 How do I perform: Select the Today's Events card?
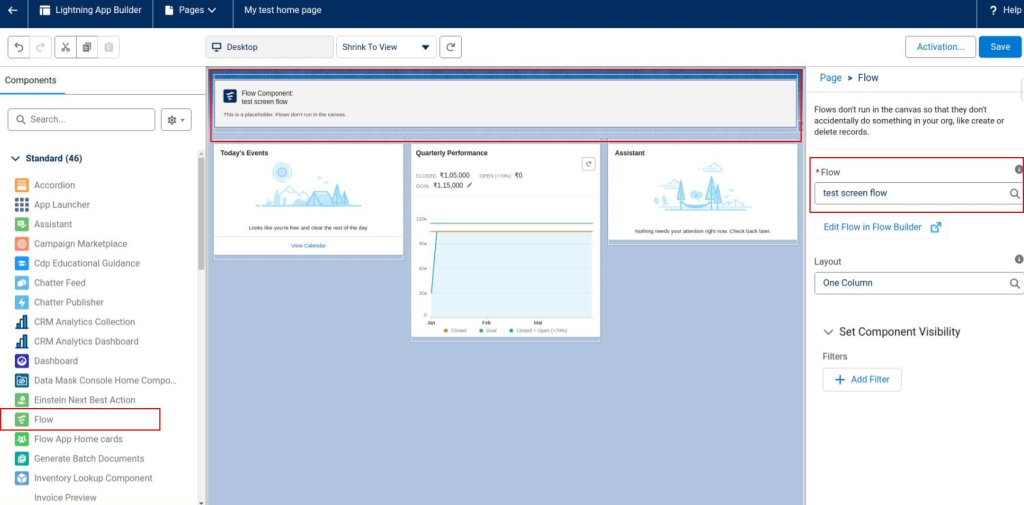click(x=308, y=199)
